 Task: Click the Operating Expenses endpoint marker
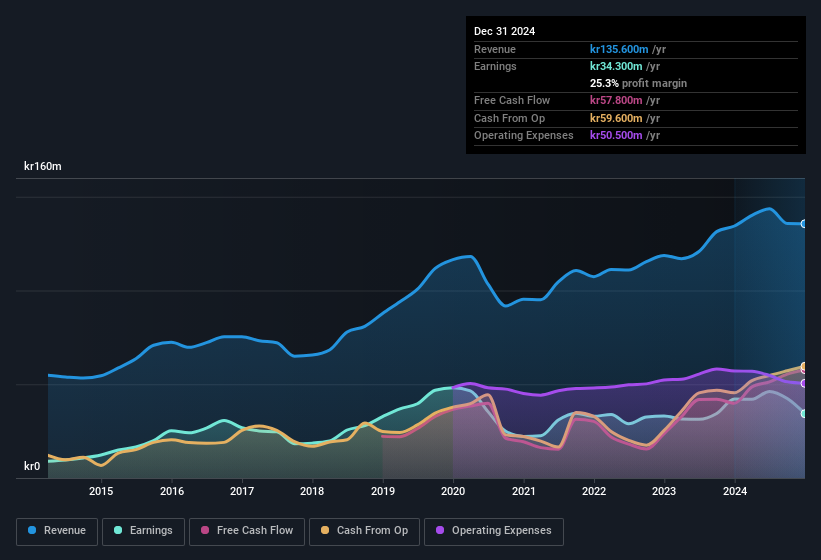point(804,384)
